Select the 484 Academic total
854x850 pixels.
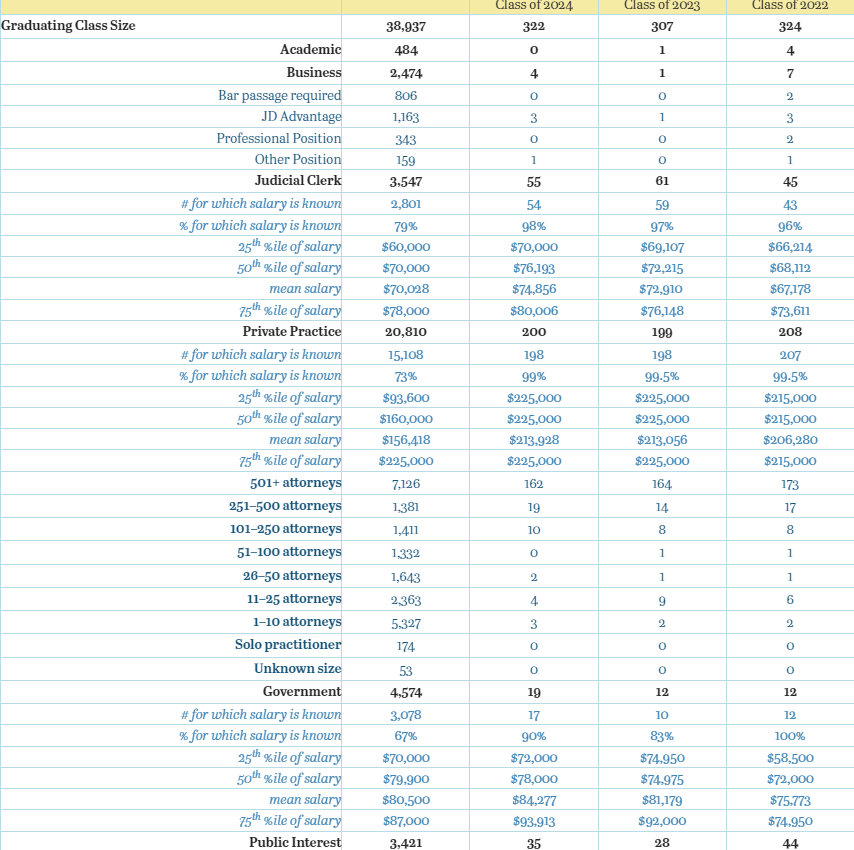406,51
